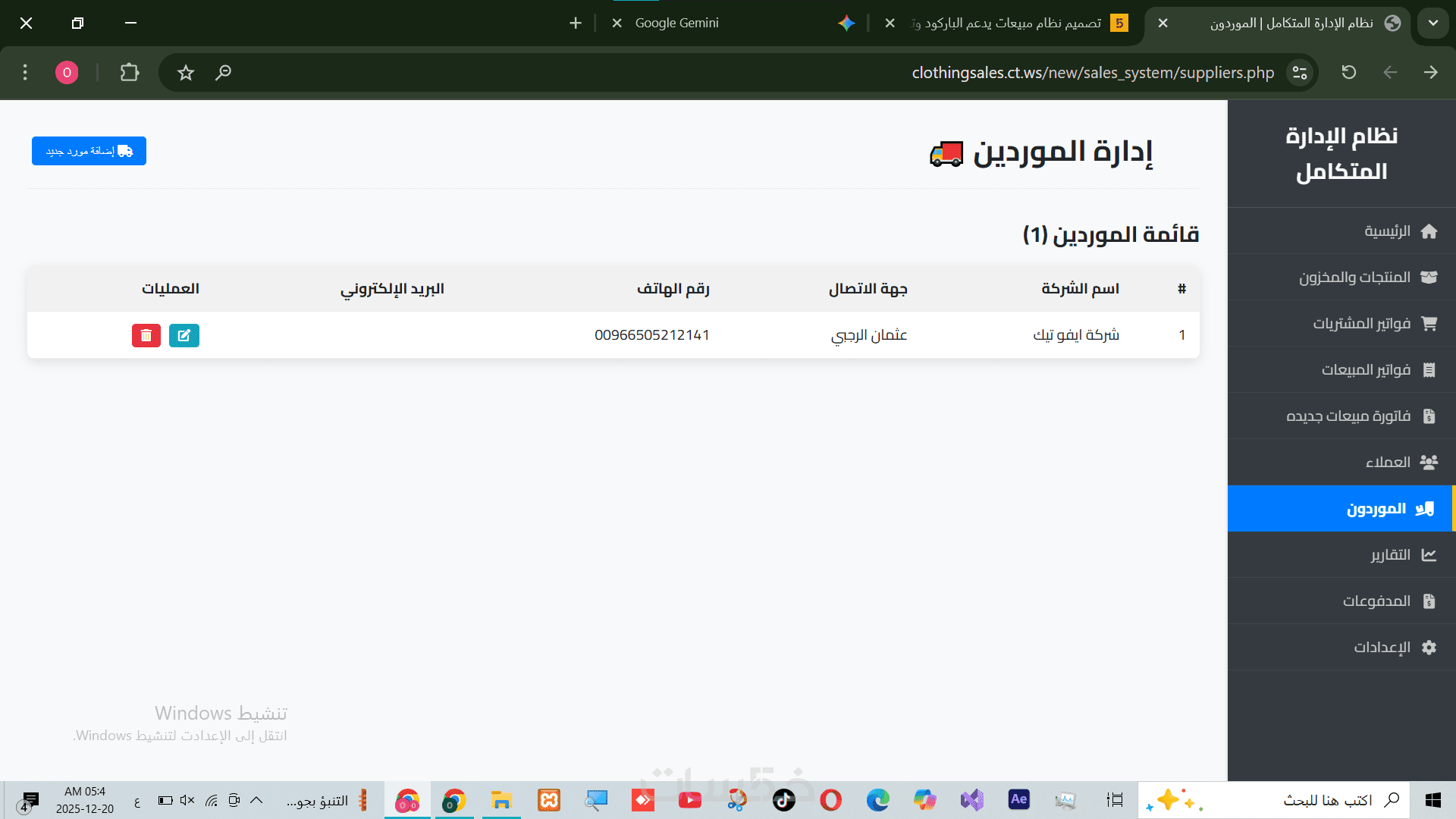Viewport: 1456px width, 819px height.
Task: View site information icon in address bar
Action: click(1300, 73)
